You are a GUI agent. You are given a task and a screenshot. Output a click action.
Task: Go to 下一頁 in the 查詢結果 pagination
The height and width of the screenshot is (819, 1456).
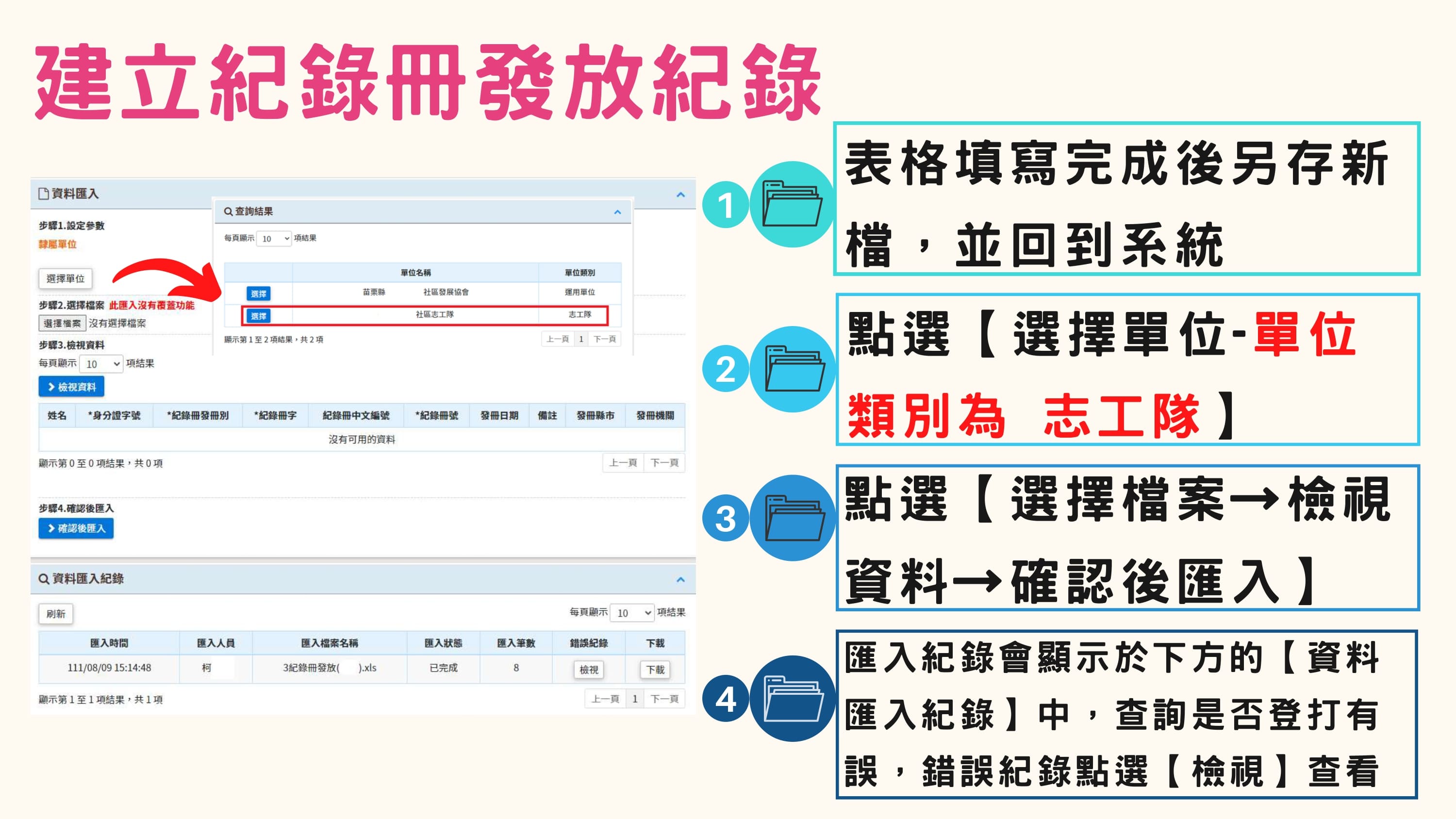(x=604, y=339)
